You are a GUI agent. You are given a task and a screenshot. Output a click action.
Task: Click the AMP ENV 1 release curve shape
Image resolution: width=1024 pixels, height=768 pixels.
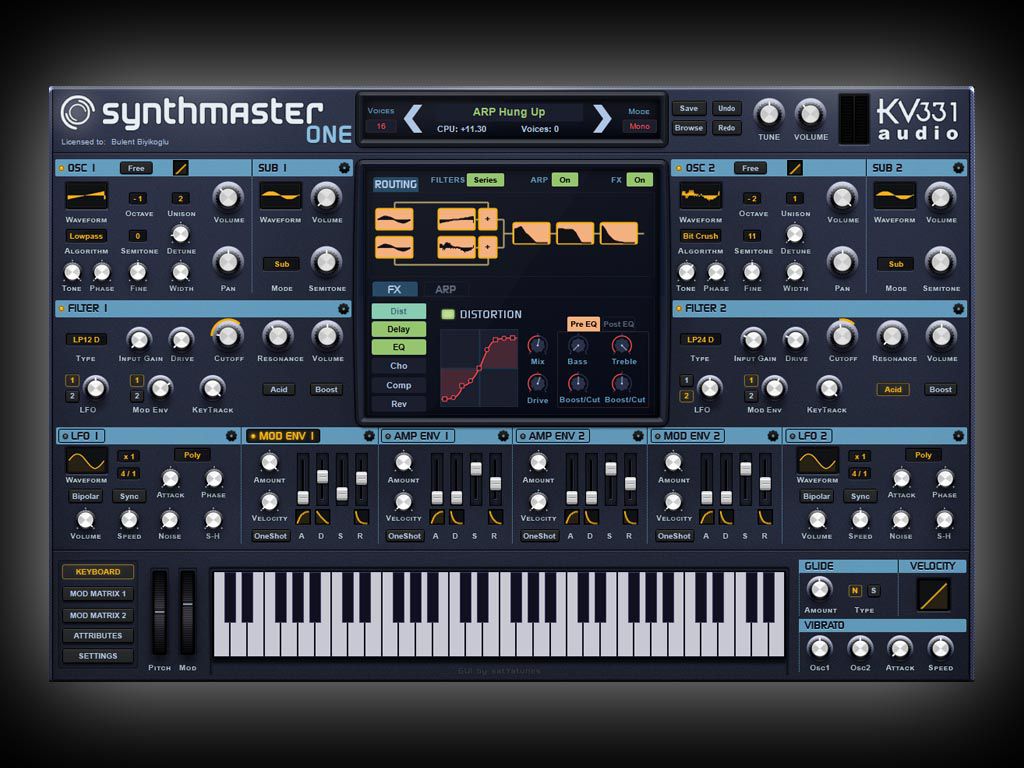[495, 517]
